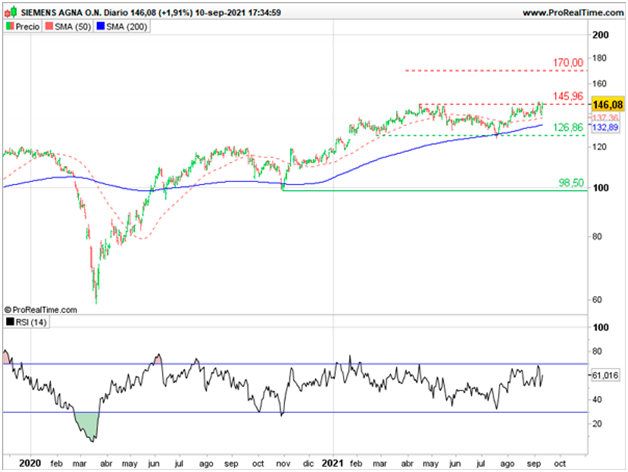Click the 200 price scale label
The width and height of the screenshot is (628, 472).
(x=600, y=35)
